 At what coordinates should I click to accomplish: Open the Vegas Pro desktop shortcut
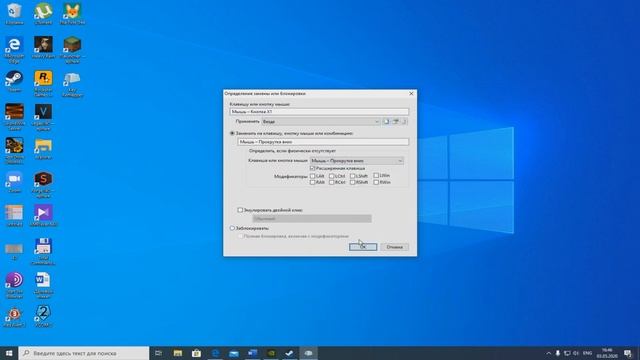point(43,117)
